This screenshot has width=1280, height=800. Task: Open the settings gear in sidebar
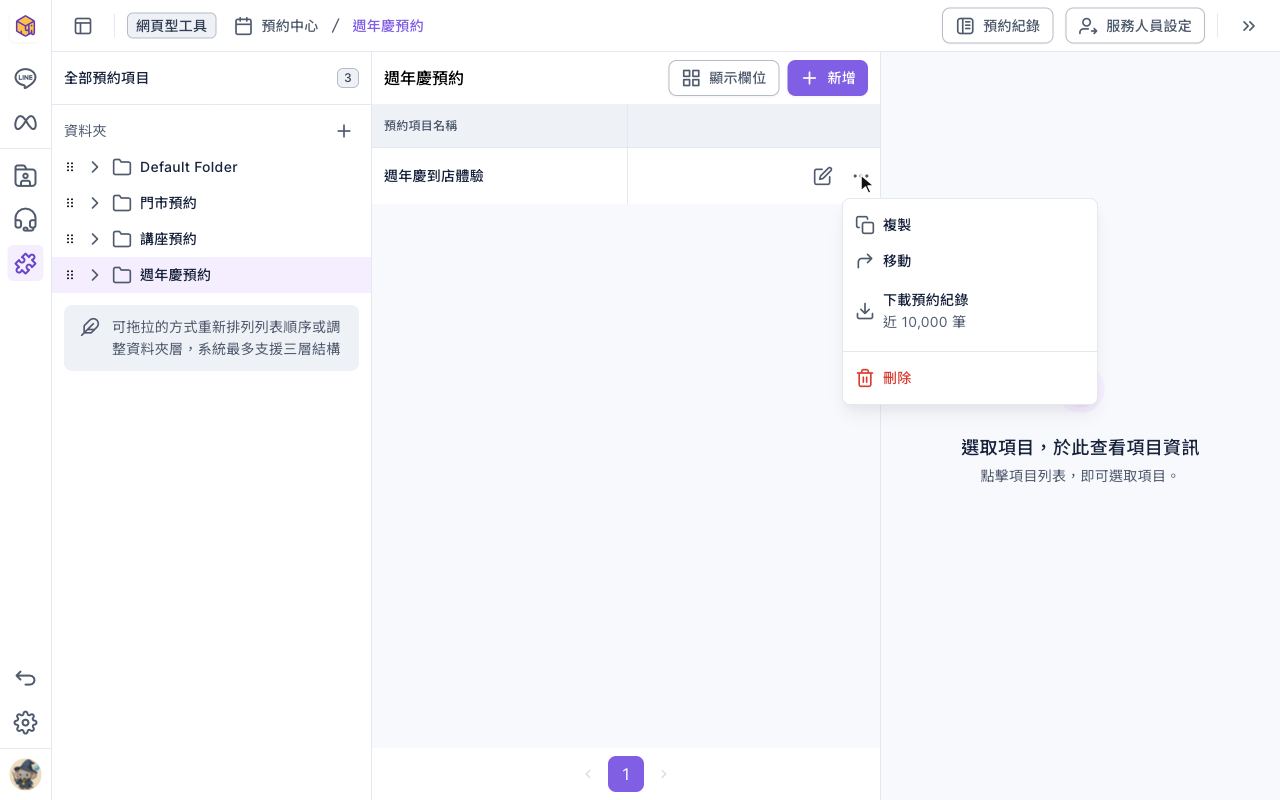point(25,722)
